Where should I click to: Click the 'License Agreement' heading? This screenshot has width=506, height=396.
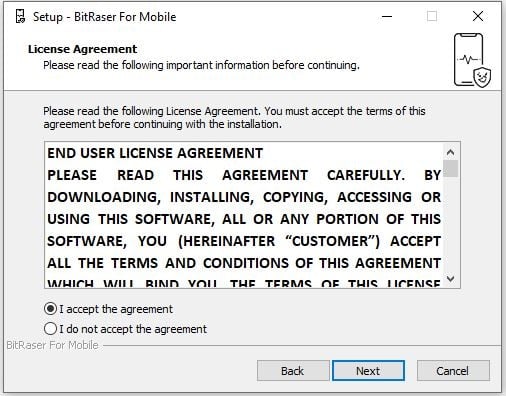(82, 49)
